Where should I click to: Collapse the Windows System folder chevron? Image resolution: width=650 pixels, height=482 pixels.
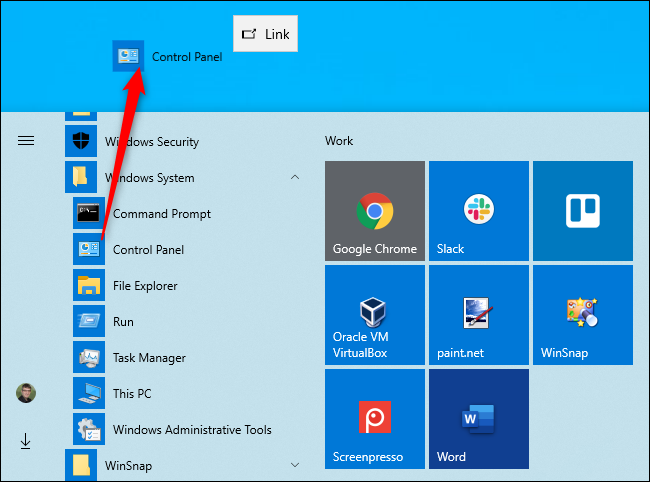[x=295, y=178]
